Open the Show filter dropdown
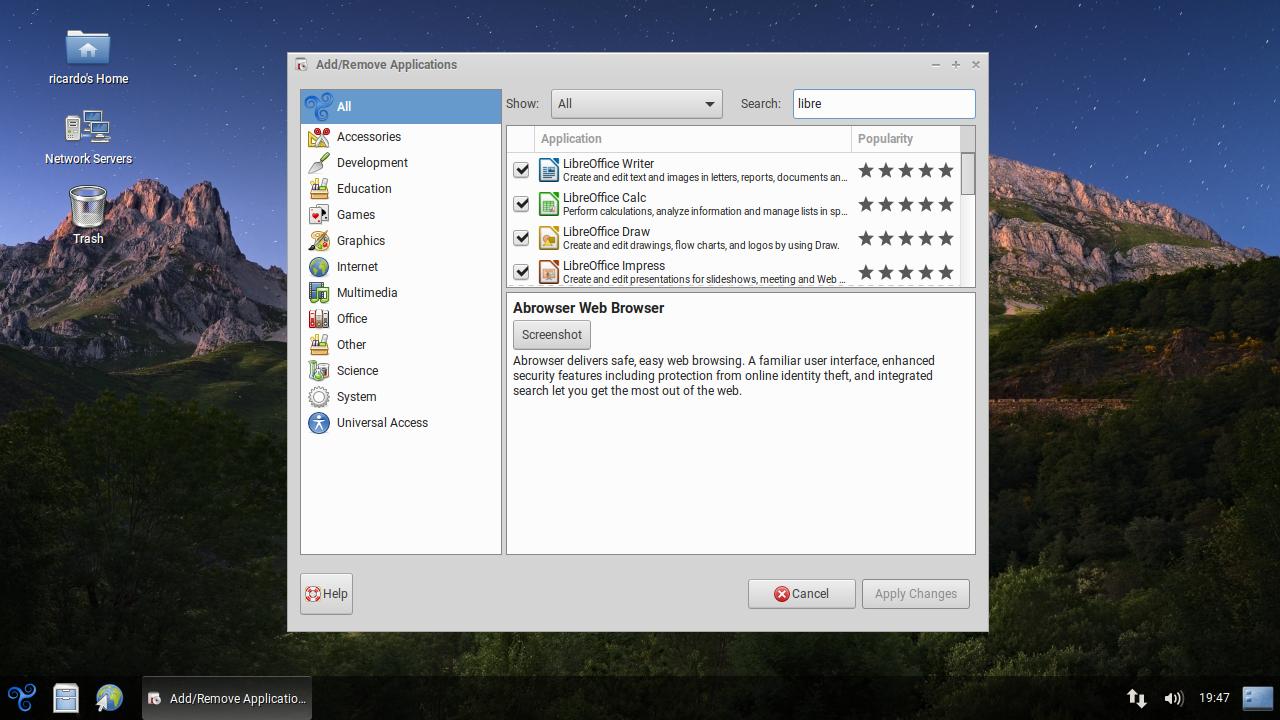The width and height of the screenshot is (1280, 720). point(636,104)
